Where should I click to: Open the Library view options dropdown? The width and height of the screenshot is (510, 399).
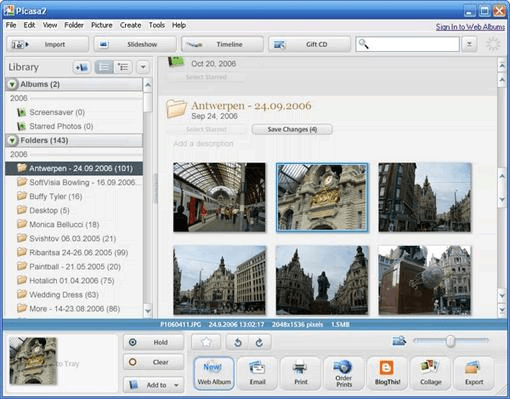tap(143, 67)
